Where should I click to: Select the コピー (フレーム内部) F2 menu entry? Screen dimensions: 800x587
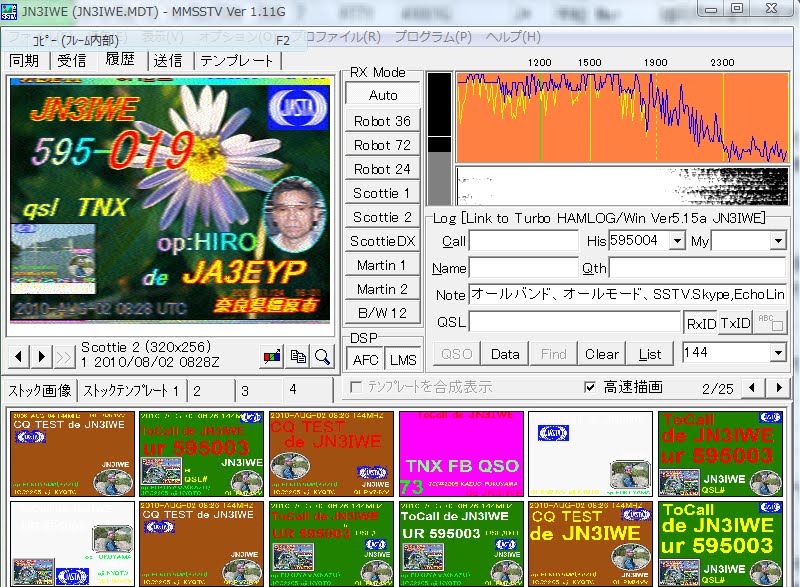pos(153,40)
